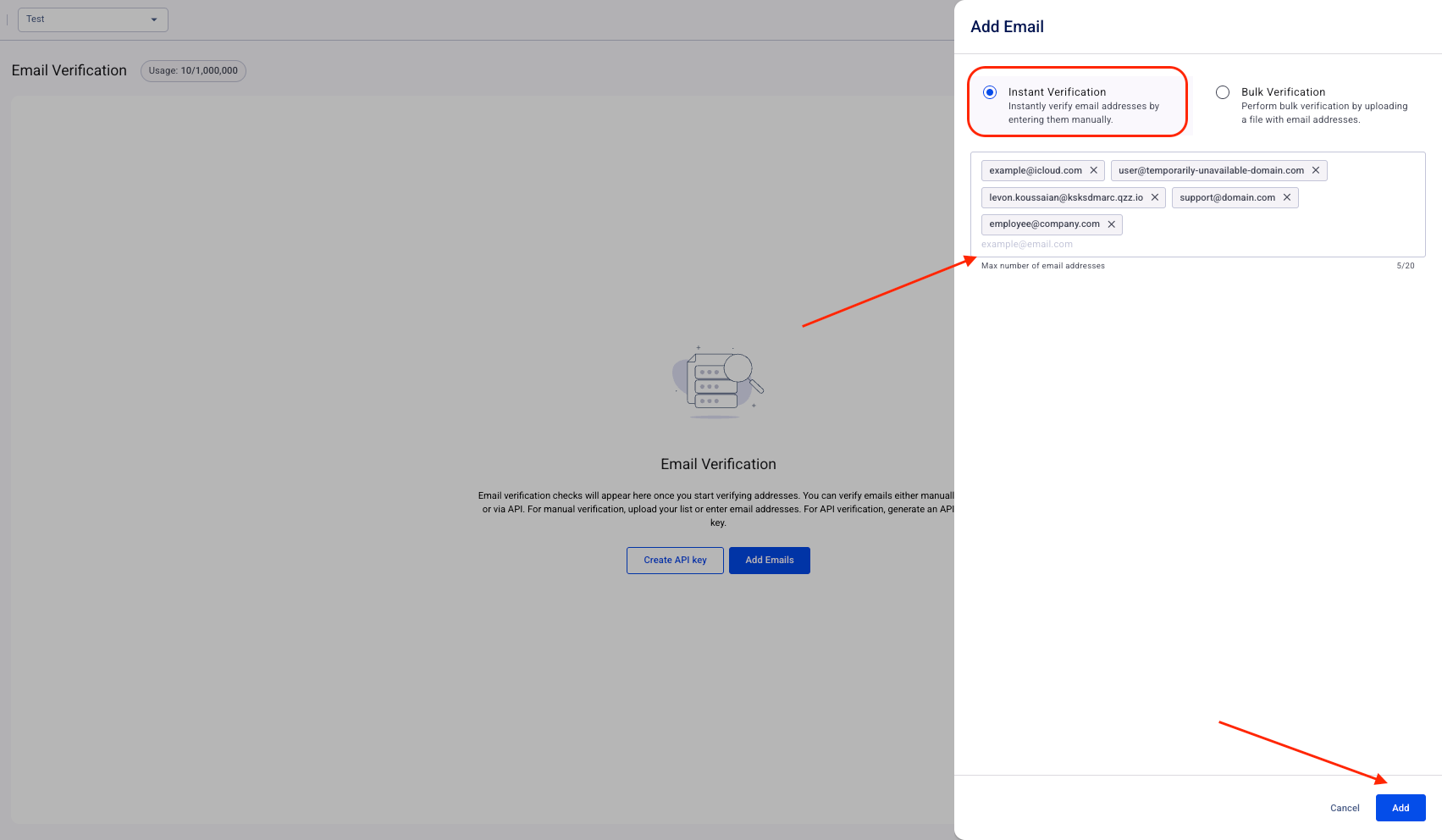This screenshot has height=840, width=1442.
Task: Click the support@domain.com chip label
Action: [1227, 197]
